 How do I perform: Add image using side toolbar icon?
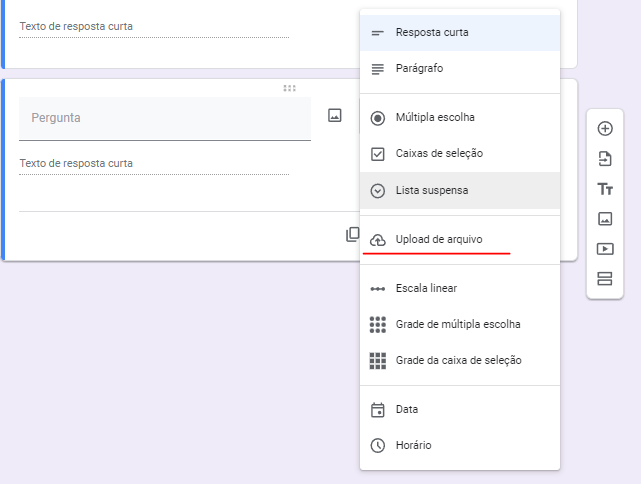pos(605,218)
